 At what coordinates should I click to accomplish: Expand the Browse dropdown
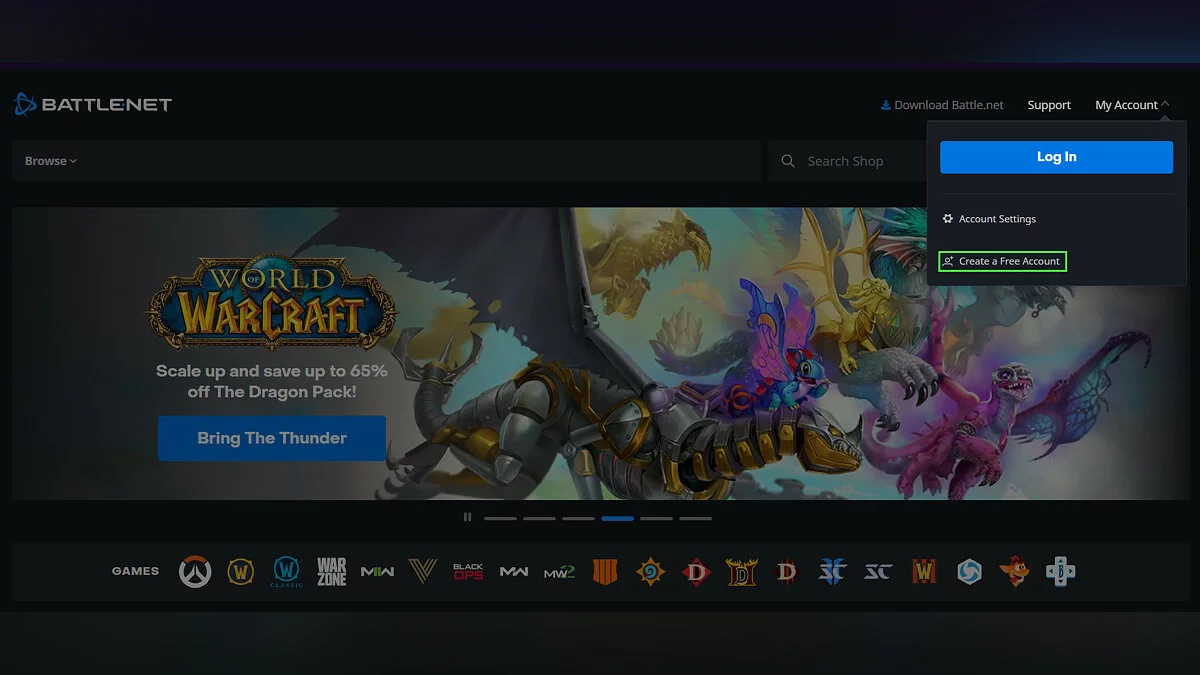51,161
